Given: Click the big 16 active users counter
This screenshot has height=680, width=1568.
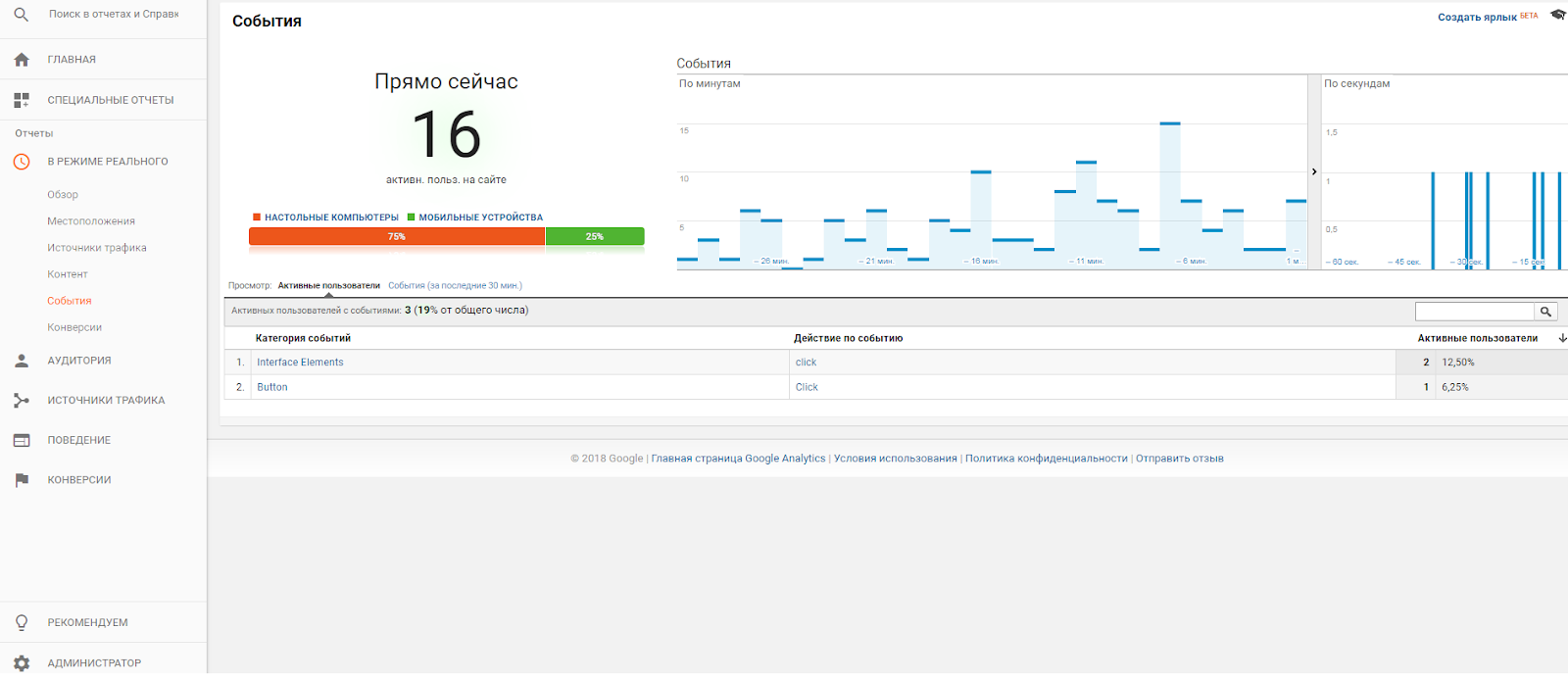Looking at the screenshot, I should (x=446, y=134).
